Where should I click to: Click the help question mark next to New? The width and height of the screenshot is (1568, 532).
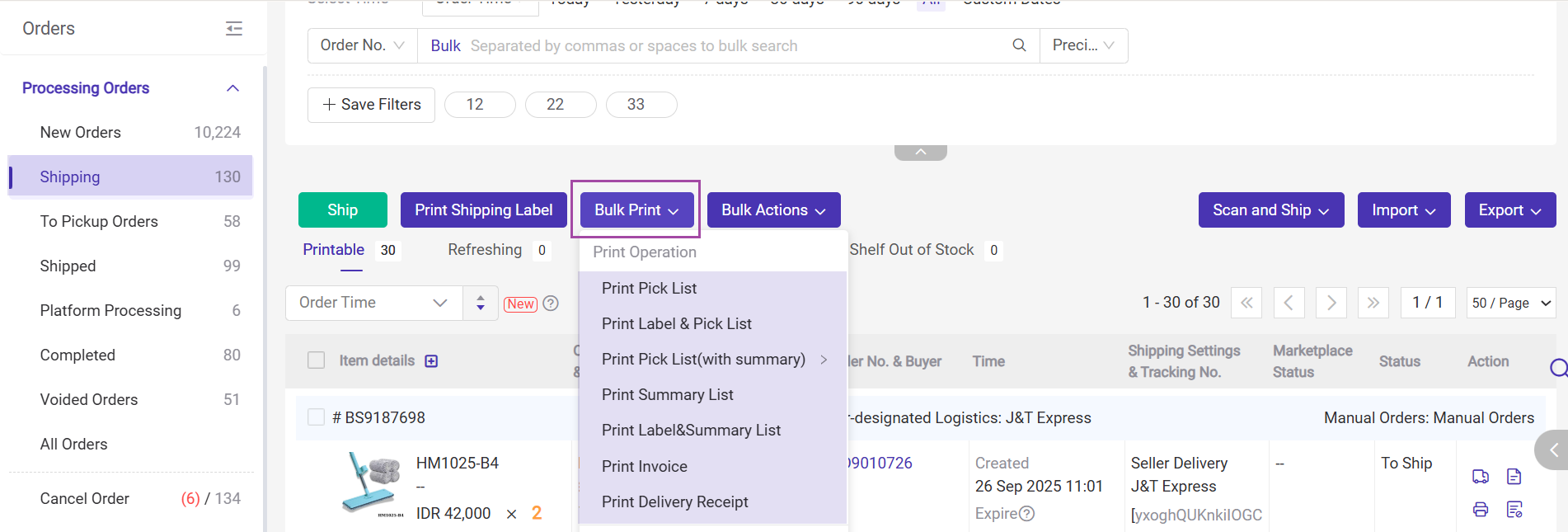tap(552, 304)
